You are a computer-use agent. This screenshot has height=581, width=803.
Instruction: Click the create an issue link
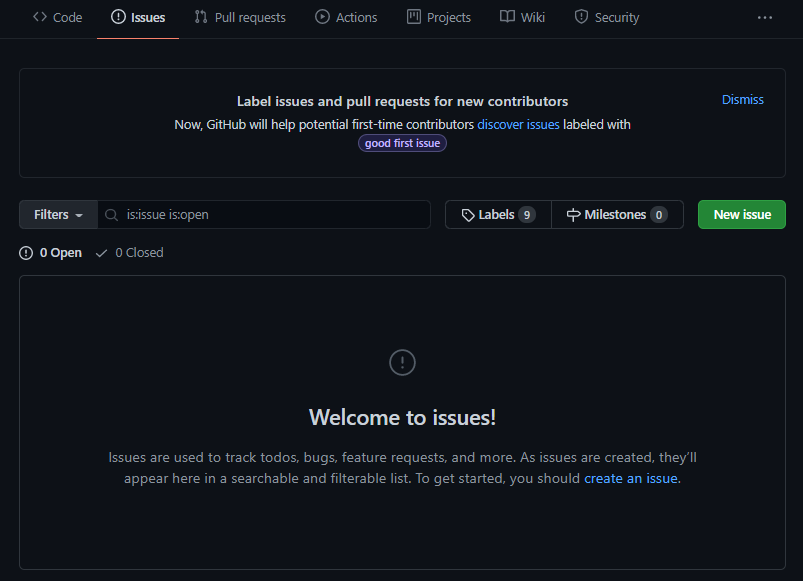point(631,479)
